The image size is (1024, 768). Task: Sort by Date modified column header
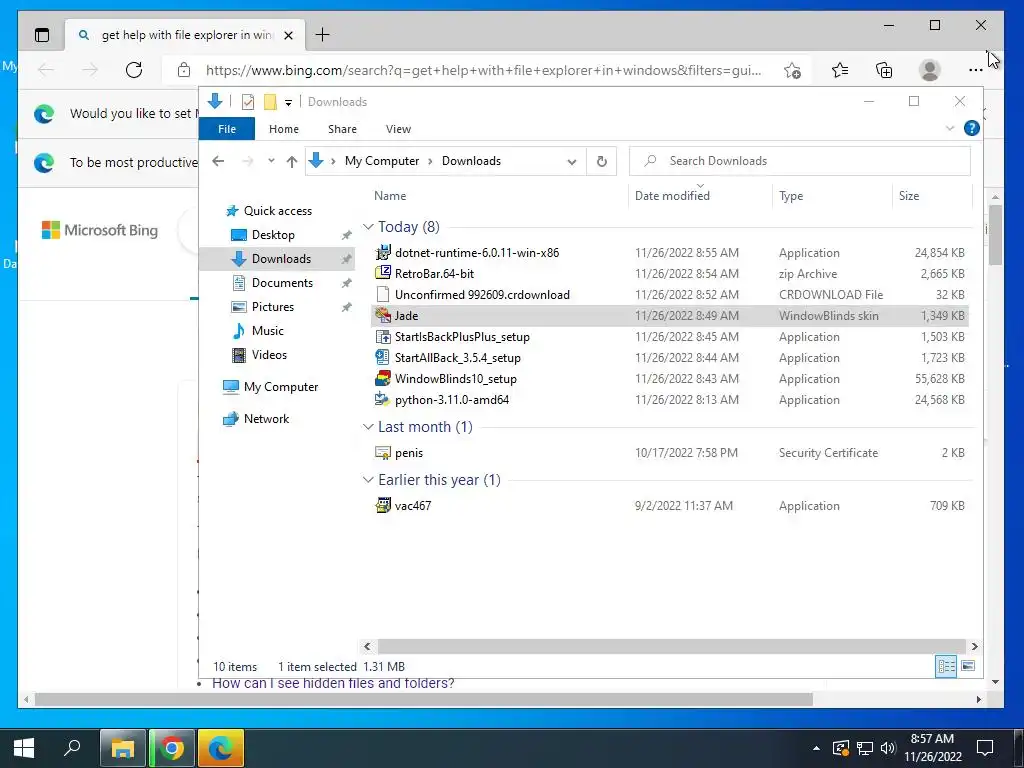(x=672, y=196)
